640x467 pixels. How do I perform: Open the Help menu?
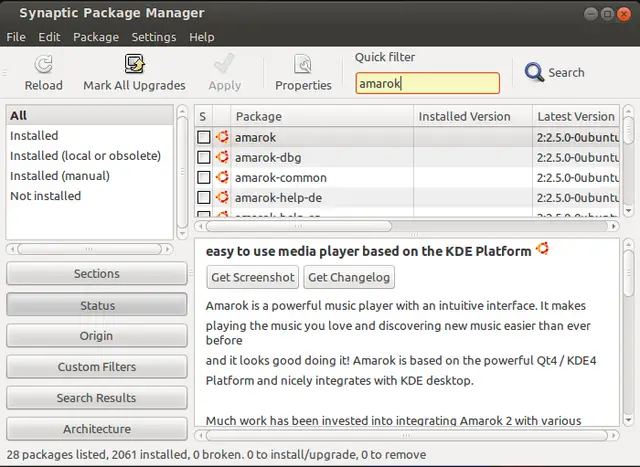202,37
